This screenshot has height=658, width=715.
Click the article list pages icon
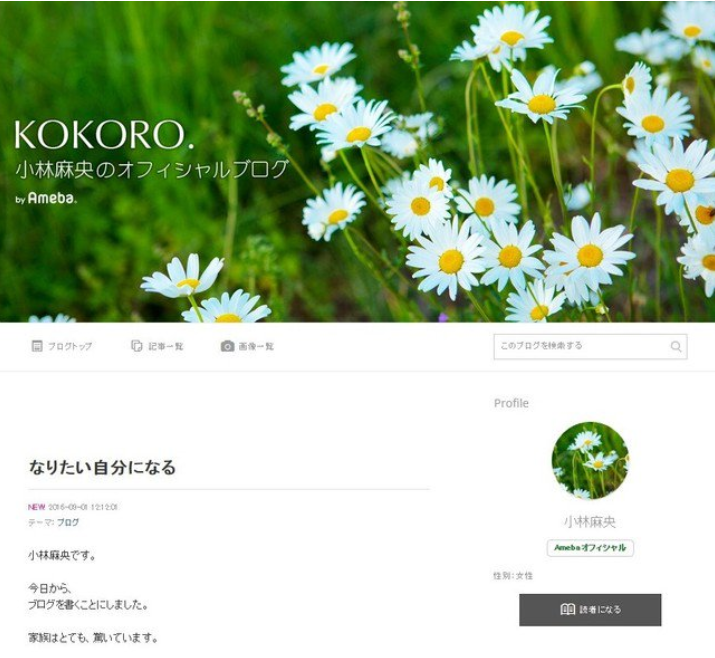click(137, 346)
